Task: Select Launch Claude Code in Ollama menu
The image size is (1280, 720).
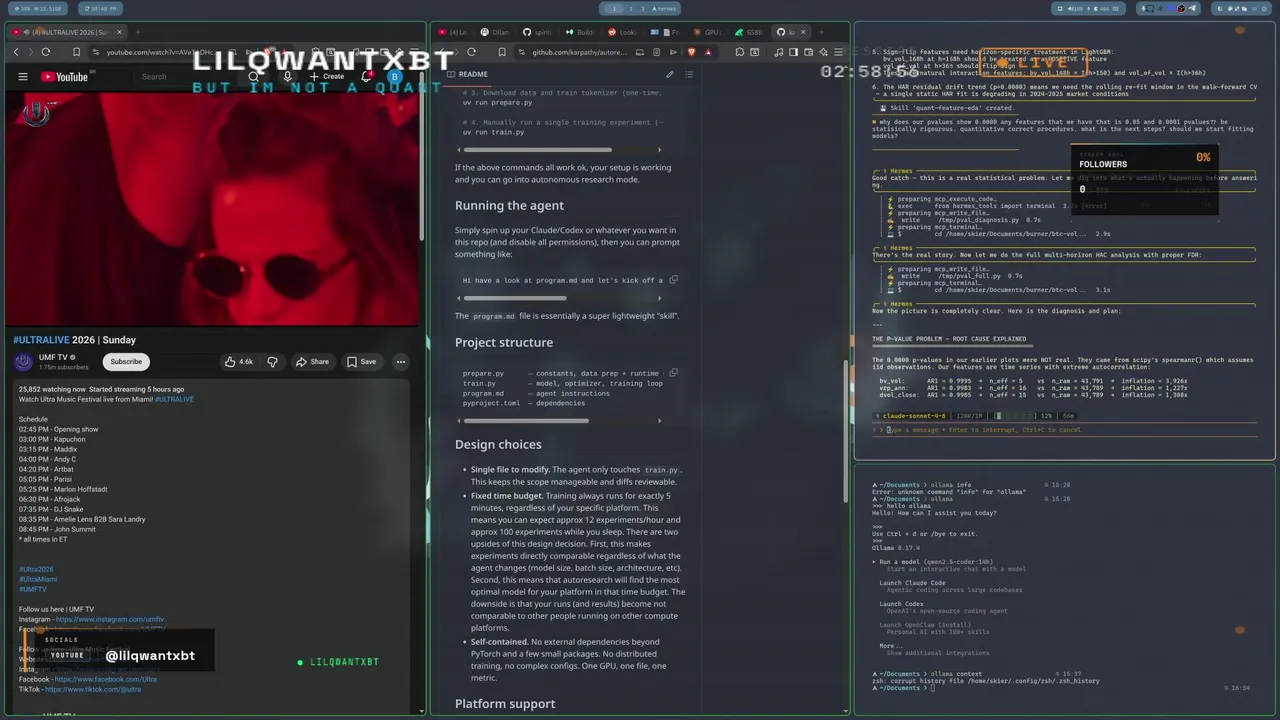Action: click(912, 583)
